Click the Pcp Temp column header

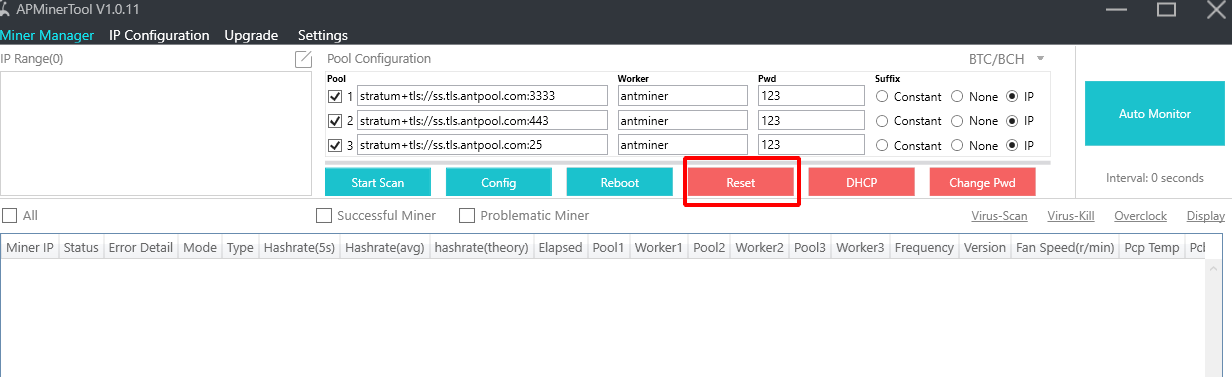tap(1152, 247)
